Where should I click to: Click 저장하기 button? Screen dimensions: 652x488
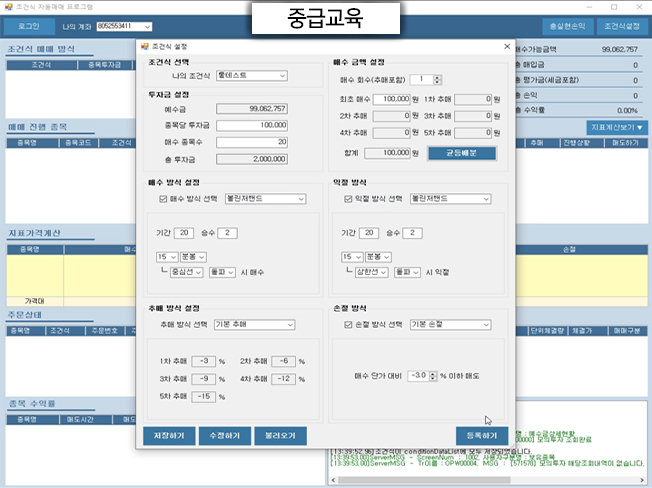coord(169,436)
